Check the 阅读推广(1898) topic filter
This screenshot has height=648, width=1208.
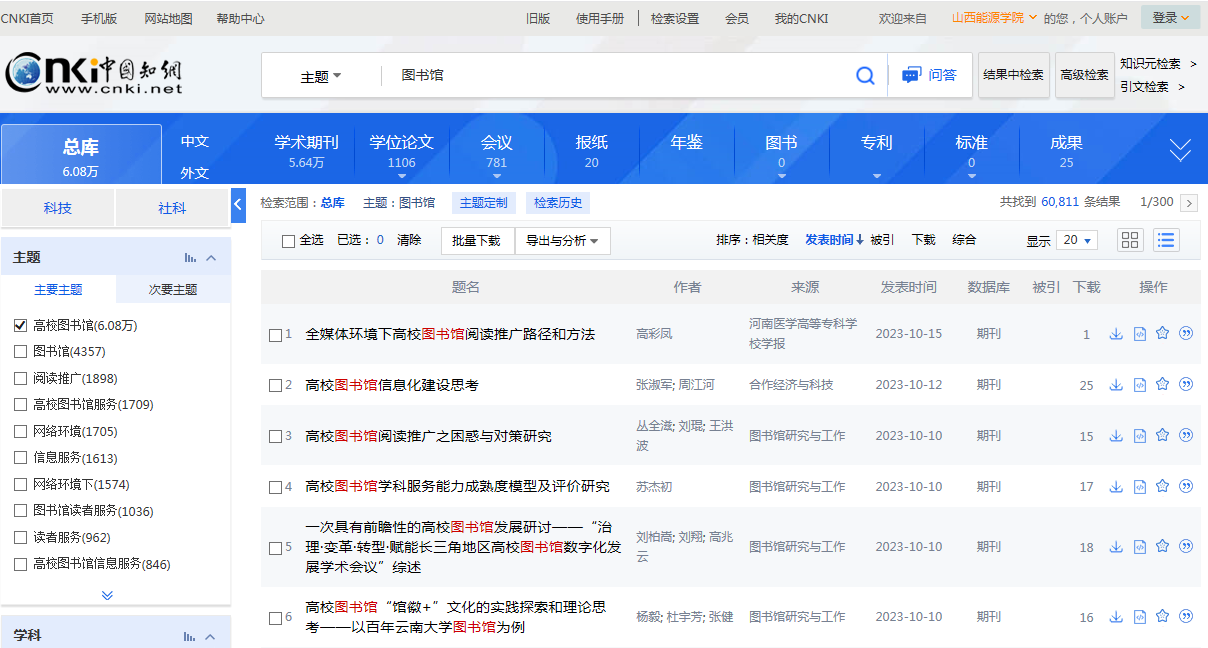click(20, 378)
